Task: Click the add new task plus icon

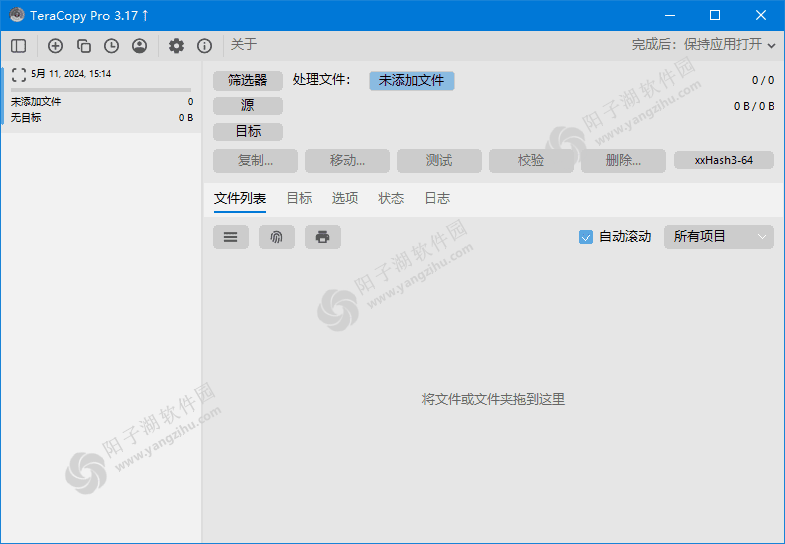Action: pos(55,46)
